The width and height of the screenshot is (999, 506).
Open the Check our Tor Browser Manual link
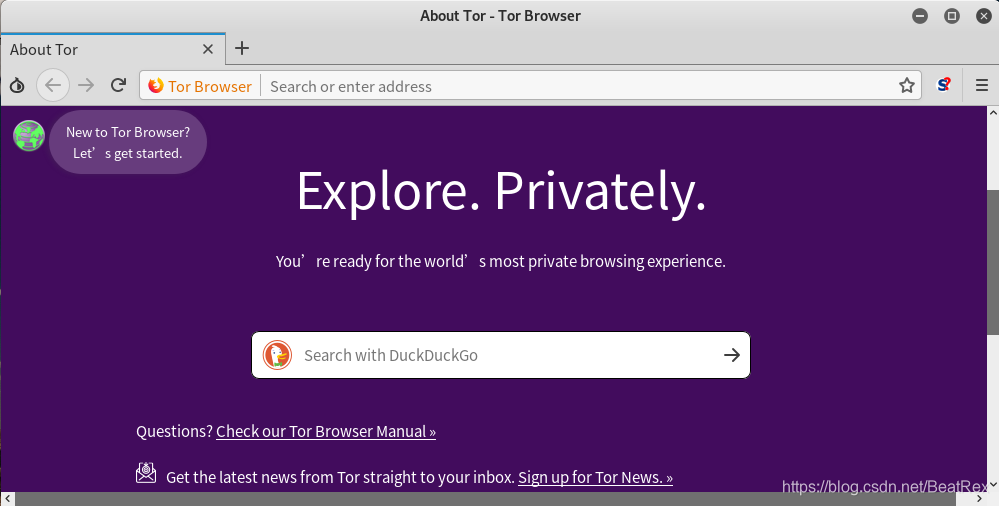[326, 431]
